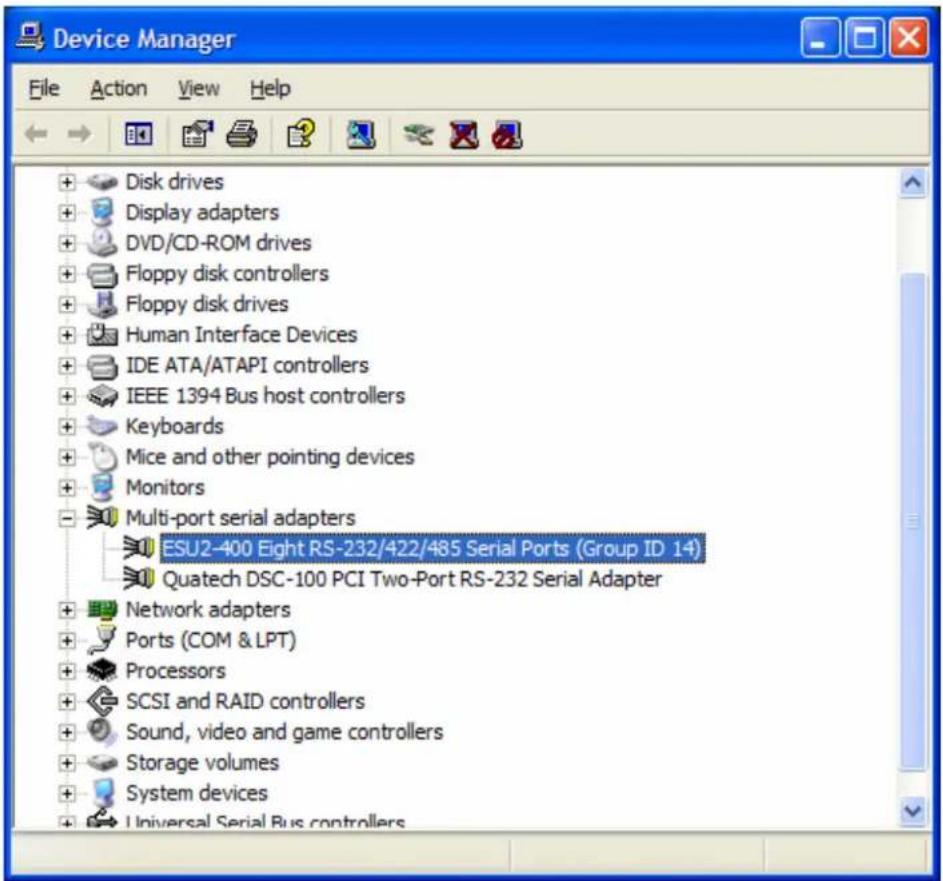943x881 pixels.
Task: Open the Properties toolbar icon
Action: 197,134
